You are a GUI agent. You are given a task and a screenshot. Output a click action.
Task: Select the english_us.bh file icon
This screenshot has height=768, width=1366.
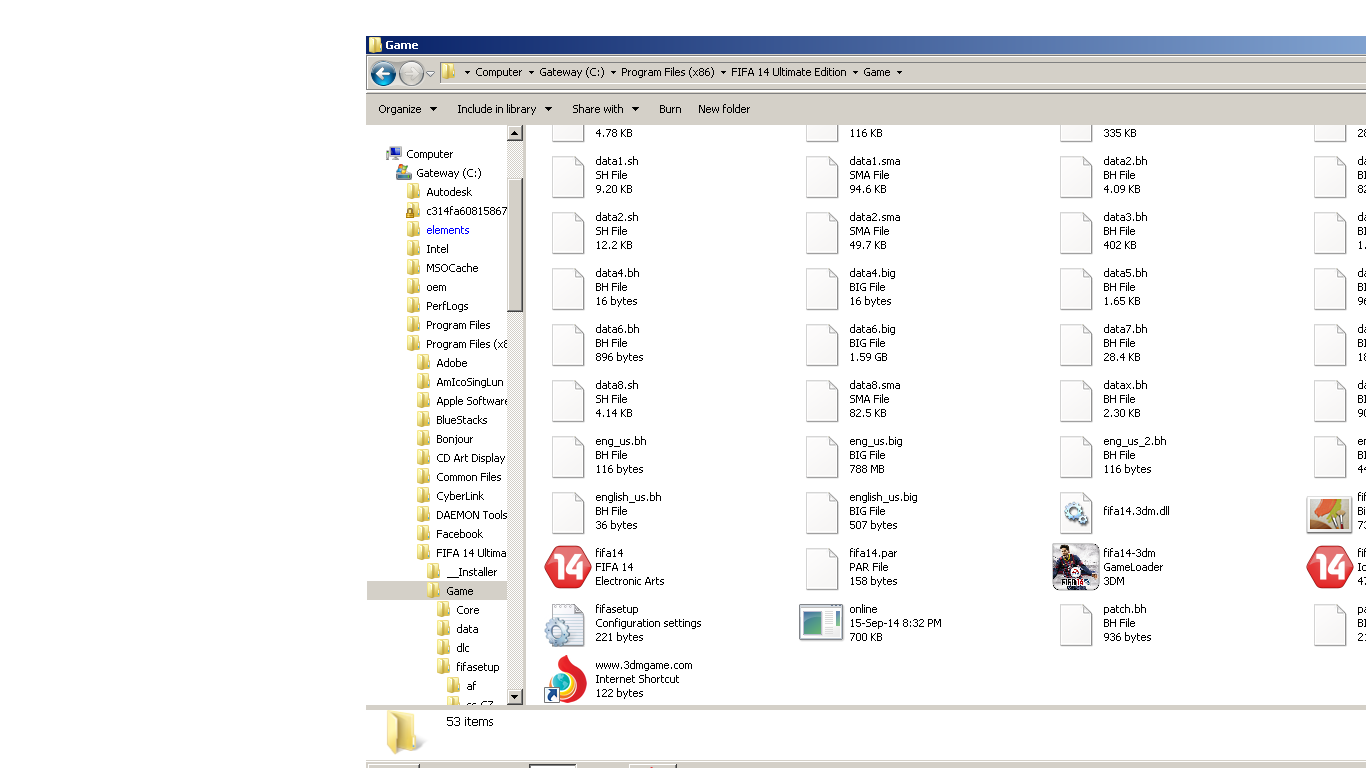(x=568, y=513)
